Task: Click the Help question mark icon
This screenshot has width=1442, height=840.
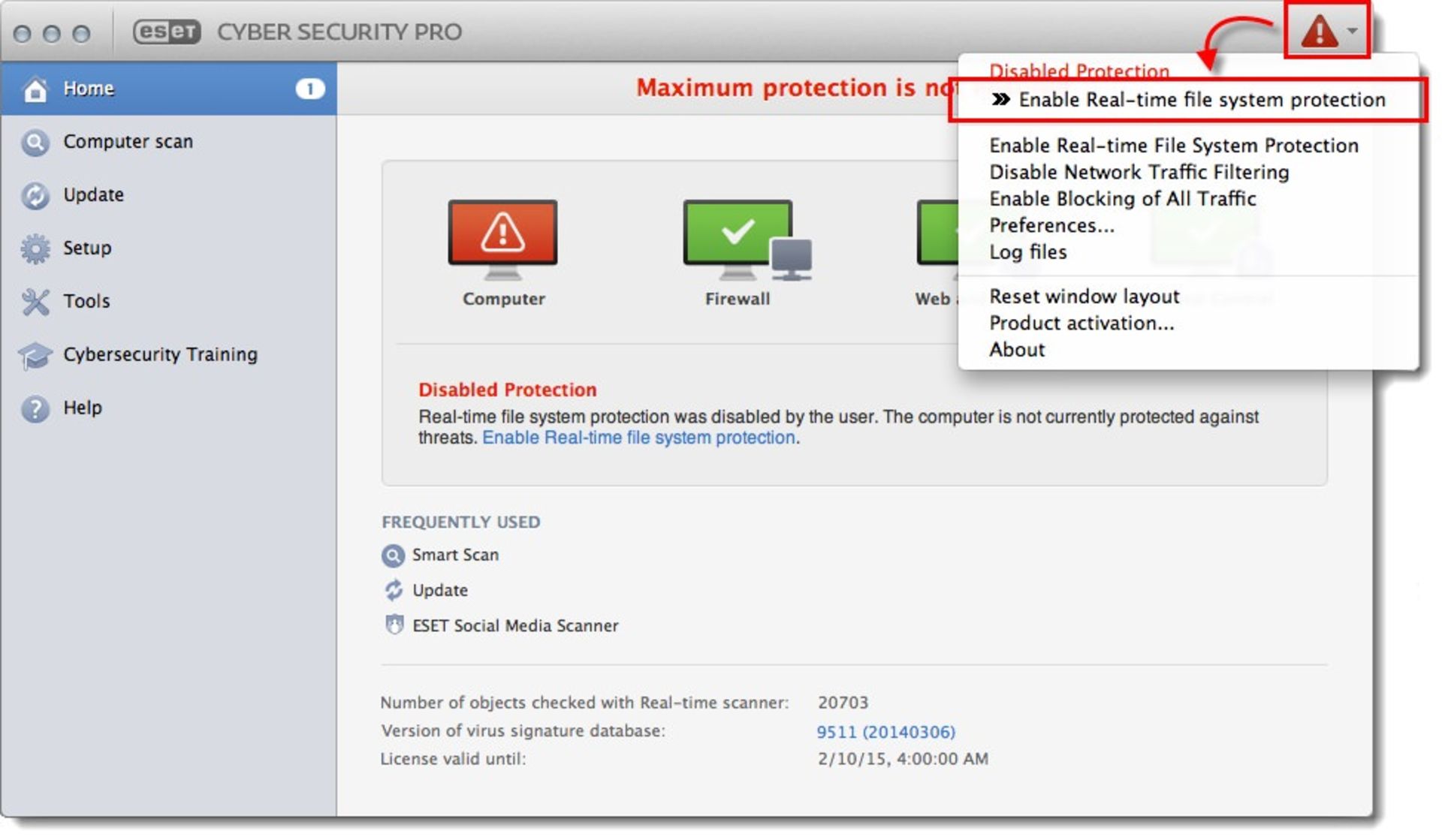Action: tap(35, 408)
